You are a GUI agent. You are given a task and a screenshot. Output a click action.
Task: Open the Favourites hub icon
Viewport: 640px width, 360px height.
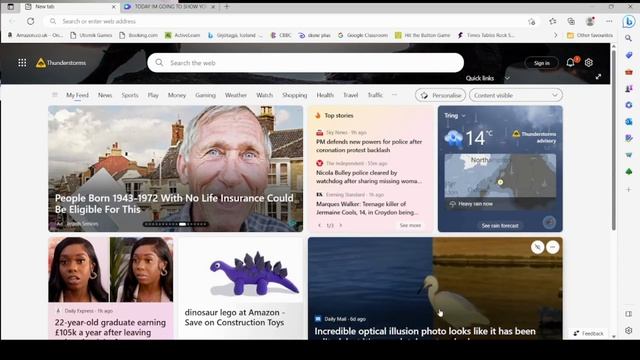pyautogui.click(x=553, y=21)
